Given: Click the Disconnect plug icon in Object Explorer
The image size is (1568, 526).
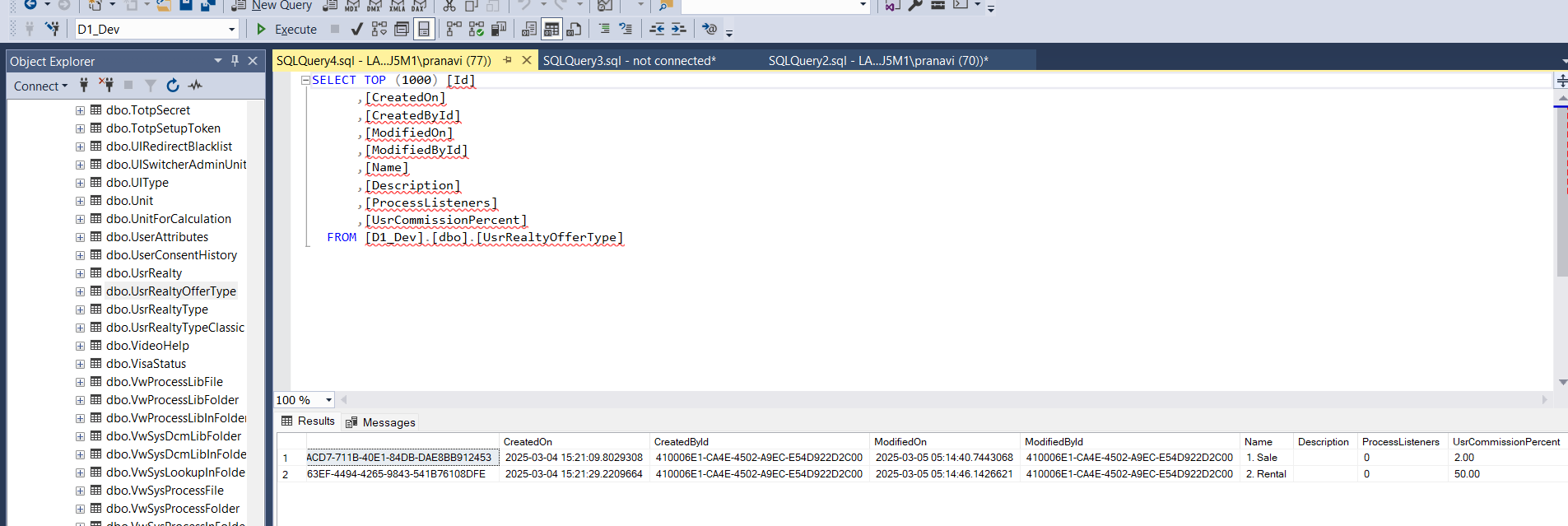Looking at the screenshot, I should (x=106, y=85).
